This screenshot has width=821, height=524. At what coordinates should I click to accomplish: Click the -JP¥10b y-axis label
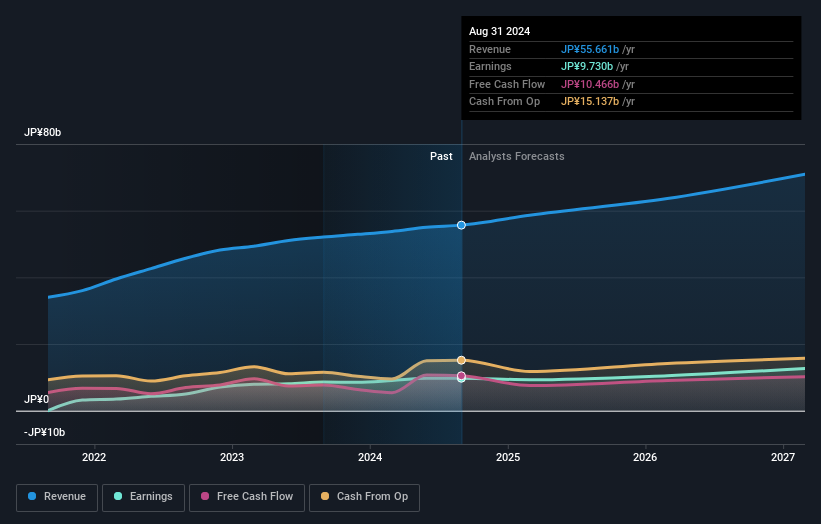pyautogui.click(x=45, y=432)
